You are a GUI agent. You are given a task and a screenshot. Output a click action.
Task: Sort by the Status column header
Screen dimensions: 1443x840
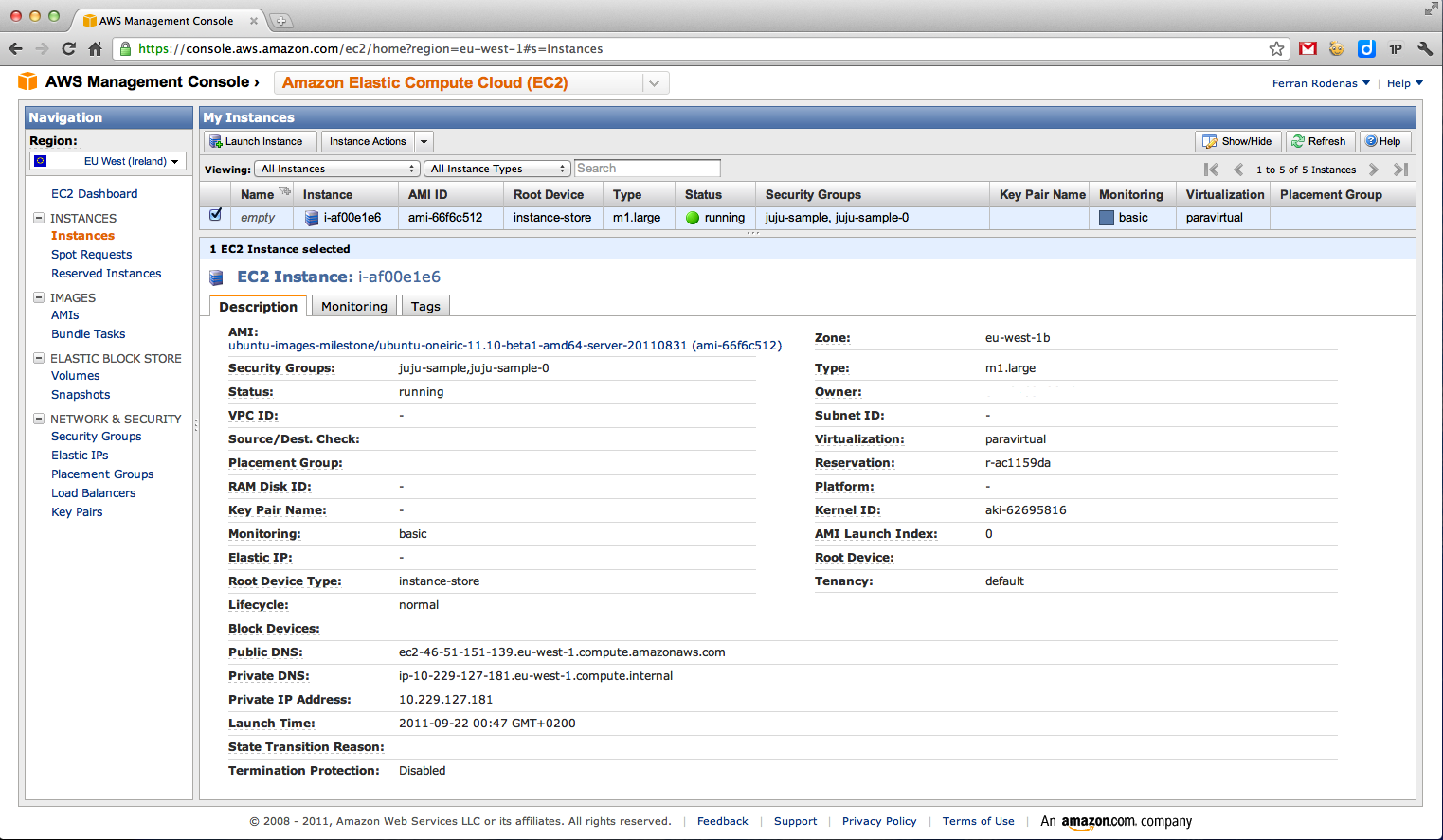714,194
